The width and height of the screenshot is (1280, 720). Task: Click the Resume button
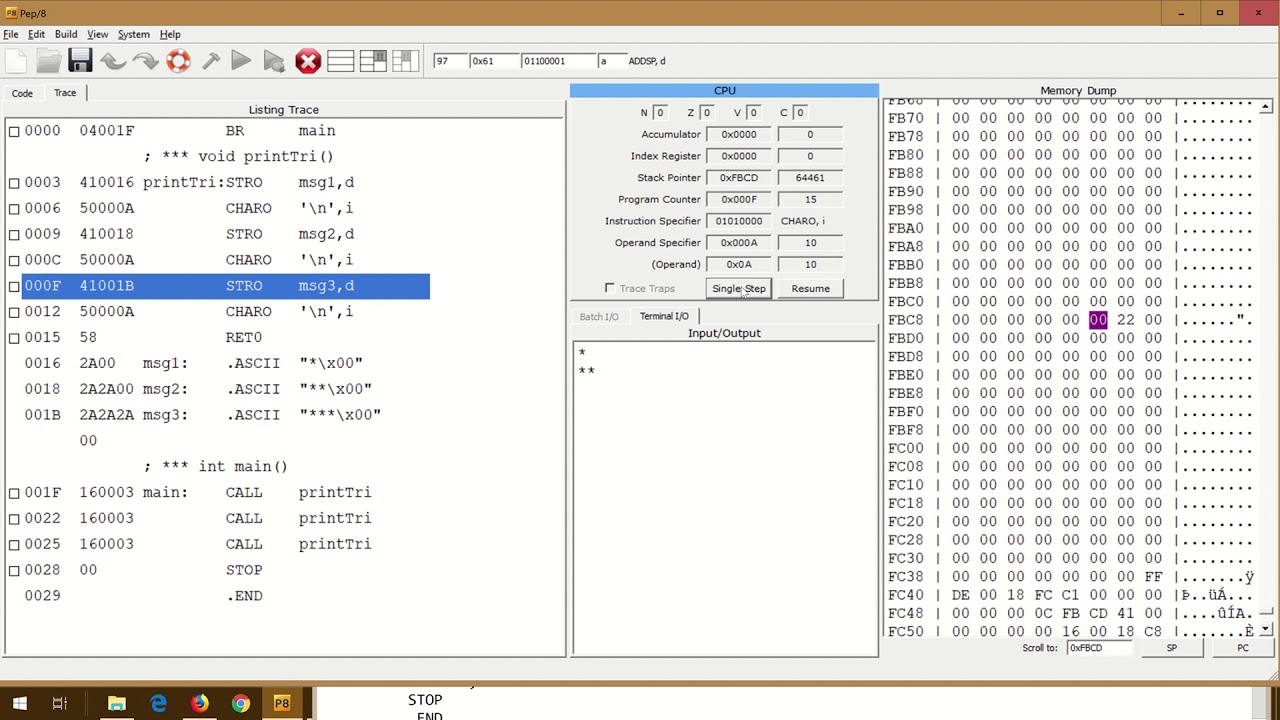[x=811, y=288]
